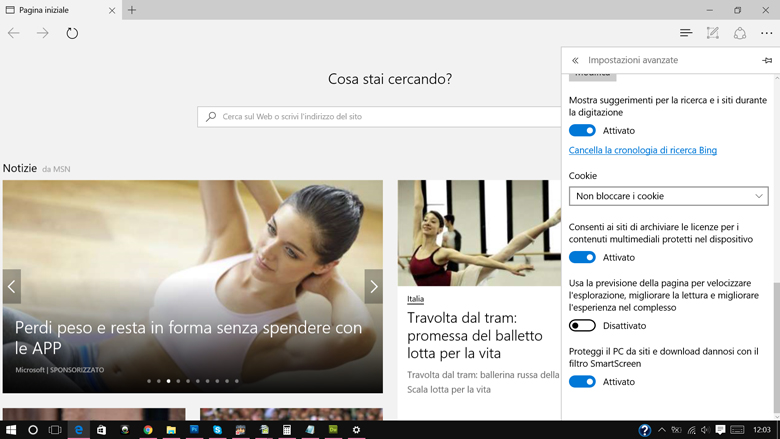The width and height of the screenshot is (780, 439).
Task: Click the search magnifier icon in the search box
Action: (x=211, y=116)
